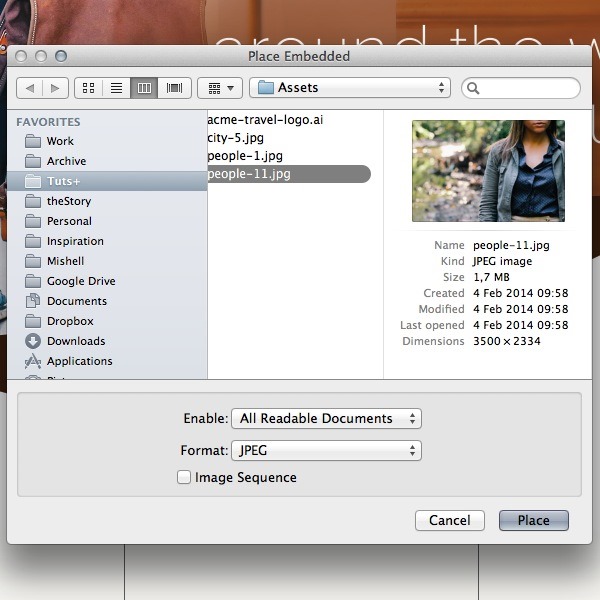
Task: Click the Cancel button
Action: [450, 520]
